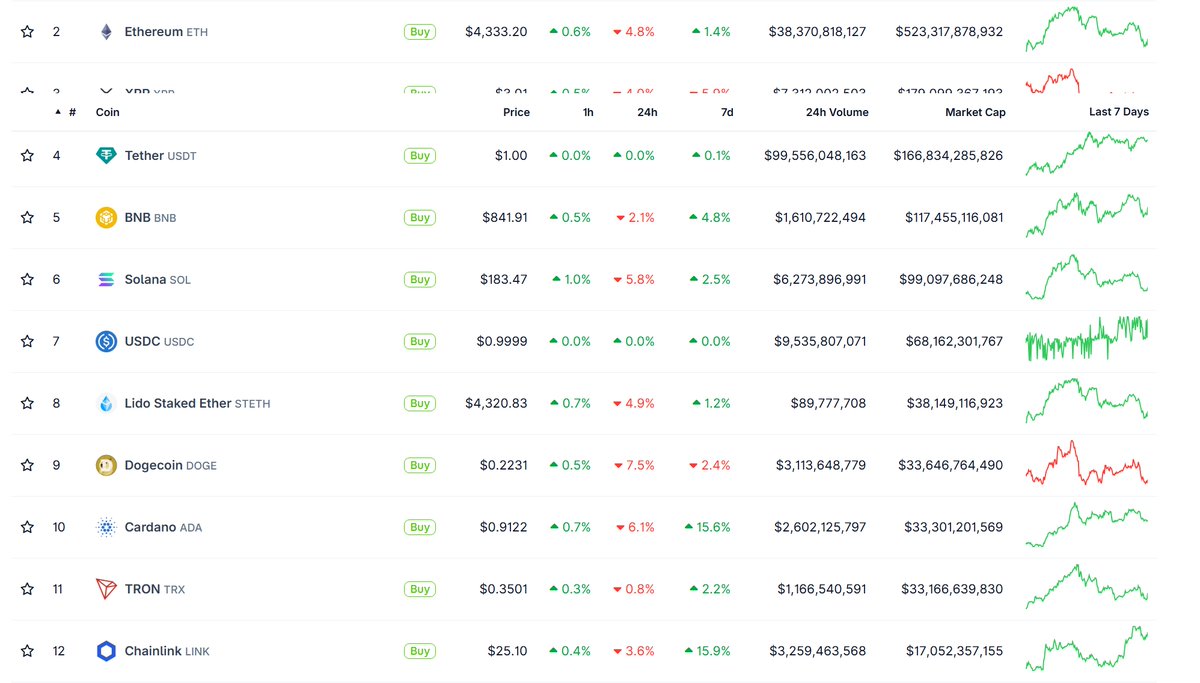
Task: Click the Chainlink coin logo icon
Action: point(106,651)
